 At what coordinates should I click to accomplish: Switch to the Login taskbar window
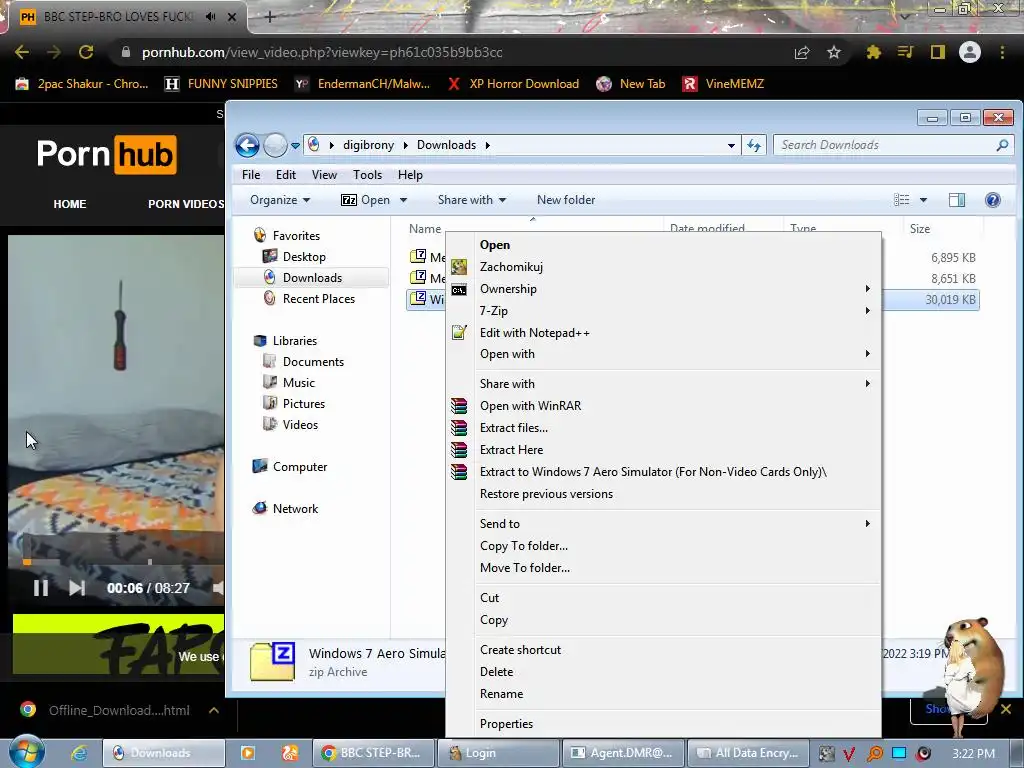coord(498,753)
